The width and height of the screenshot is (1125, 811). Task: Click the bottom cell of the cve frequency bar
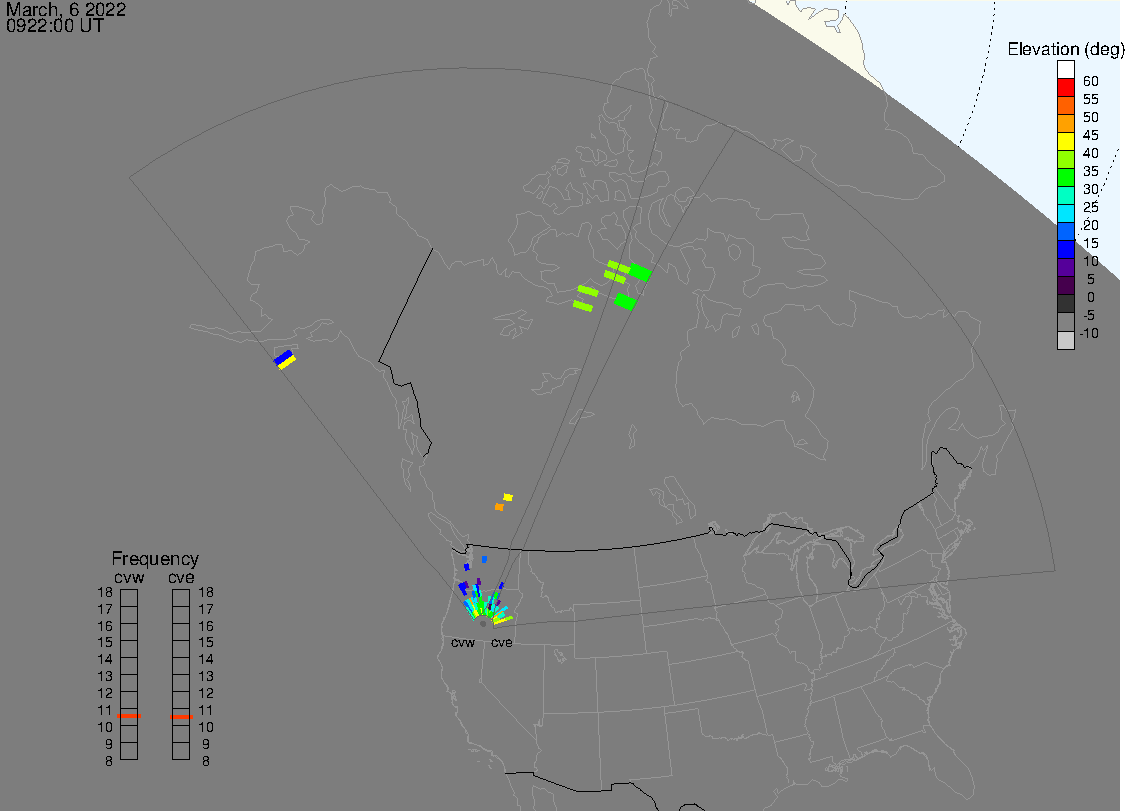pyautogui.click(x=181, y=751)
